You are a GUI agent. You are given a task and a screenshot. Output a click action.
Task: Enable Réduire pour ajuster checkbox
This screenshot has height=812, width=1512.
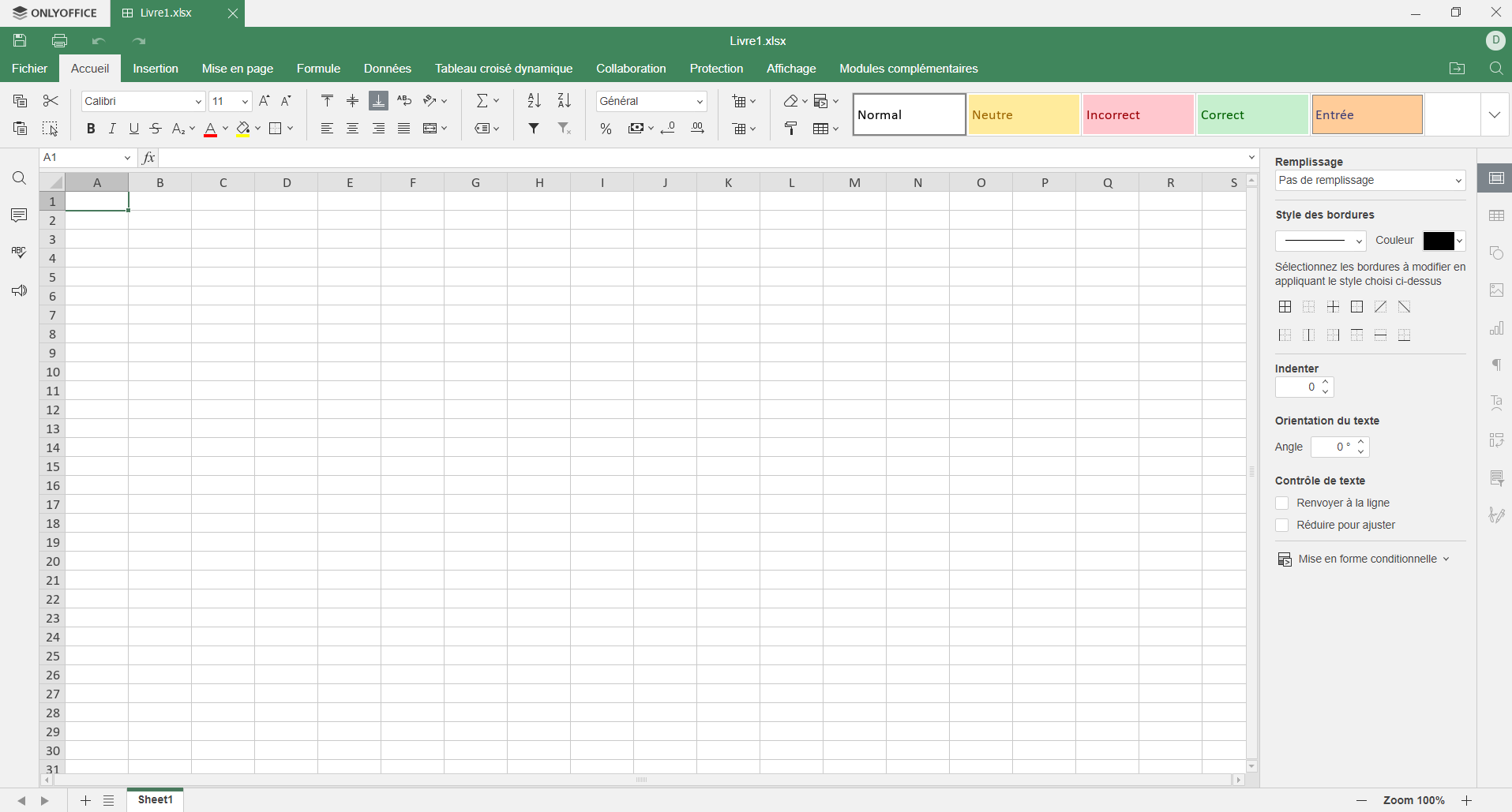(x=1282, y=526)
